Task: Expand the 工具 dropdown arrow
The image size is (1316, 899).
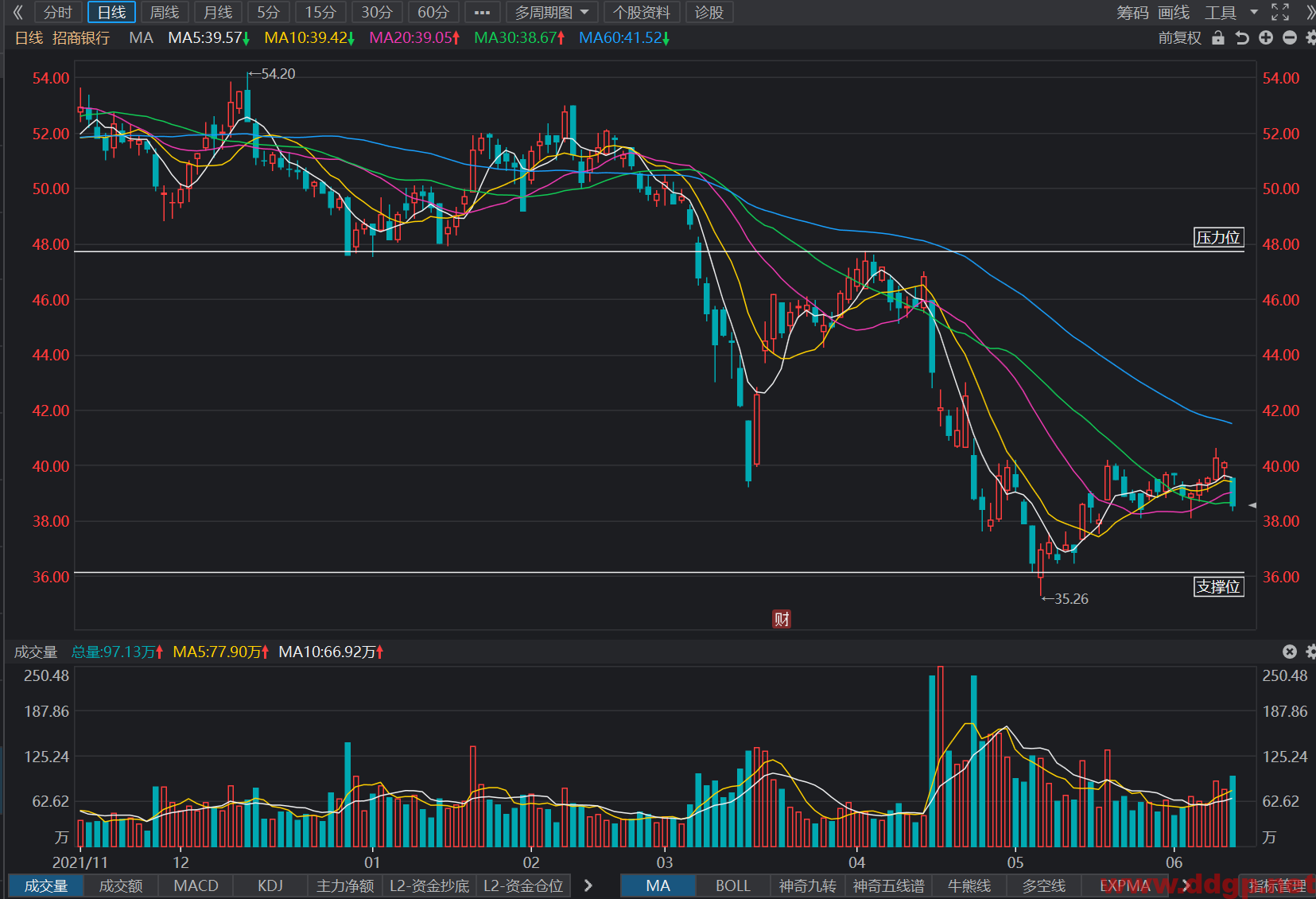Action: (x=1254, y=12)
